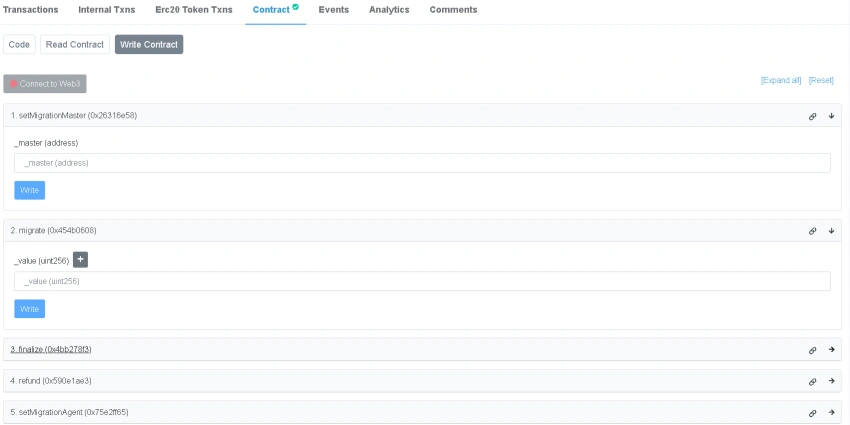Copy permalink icon for migrate function
The image size is (850, 425).
pos(812,231)
